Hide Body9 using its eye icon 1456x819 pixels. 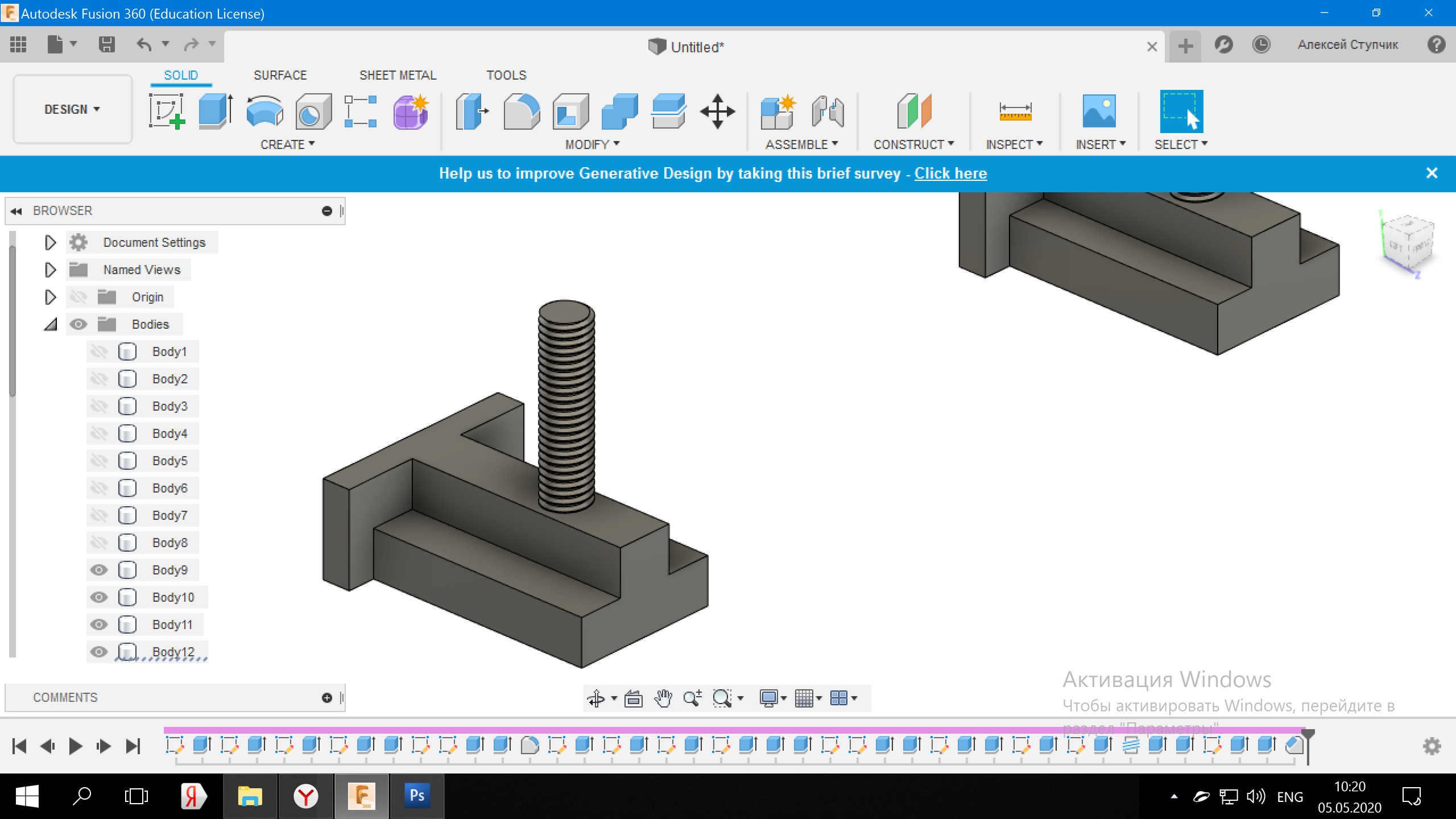tap(99, 570)
